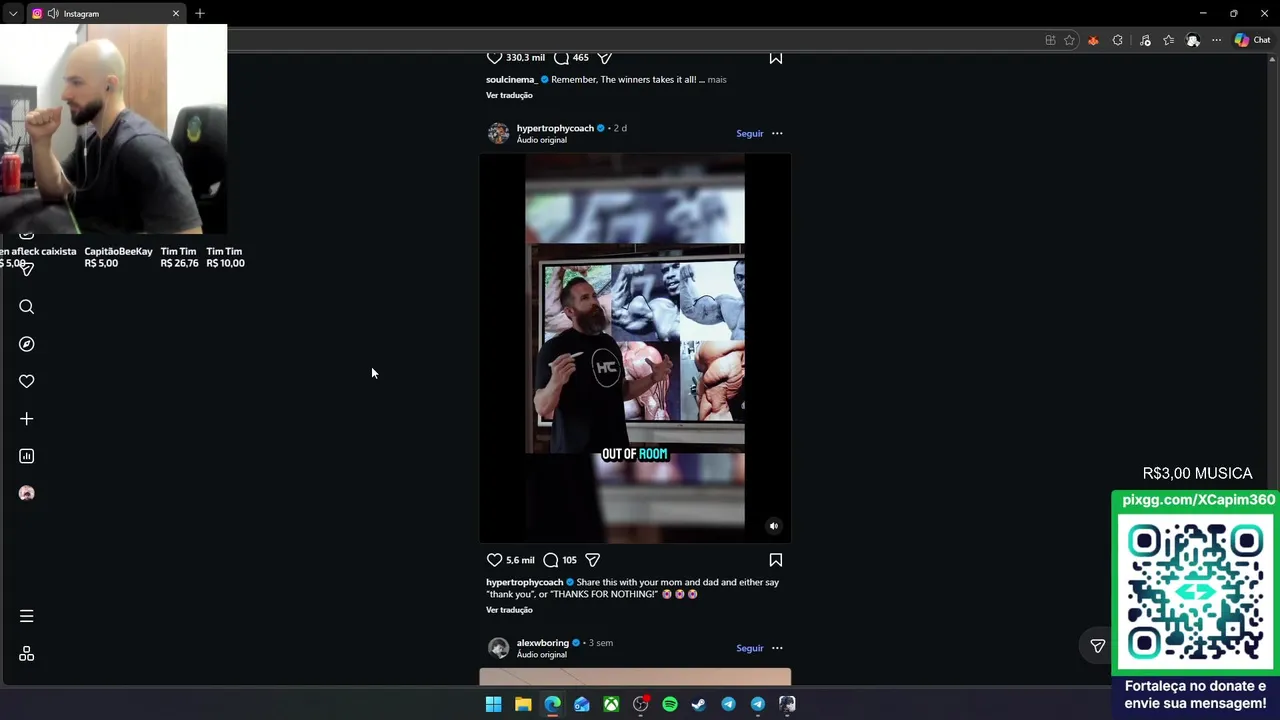Screen dimensions: 1280x720
Task: Click the '465' comments count
Action: click(580, 57)
